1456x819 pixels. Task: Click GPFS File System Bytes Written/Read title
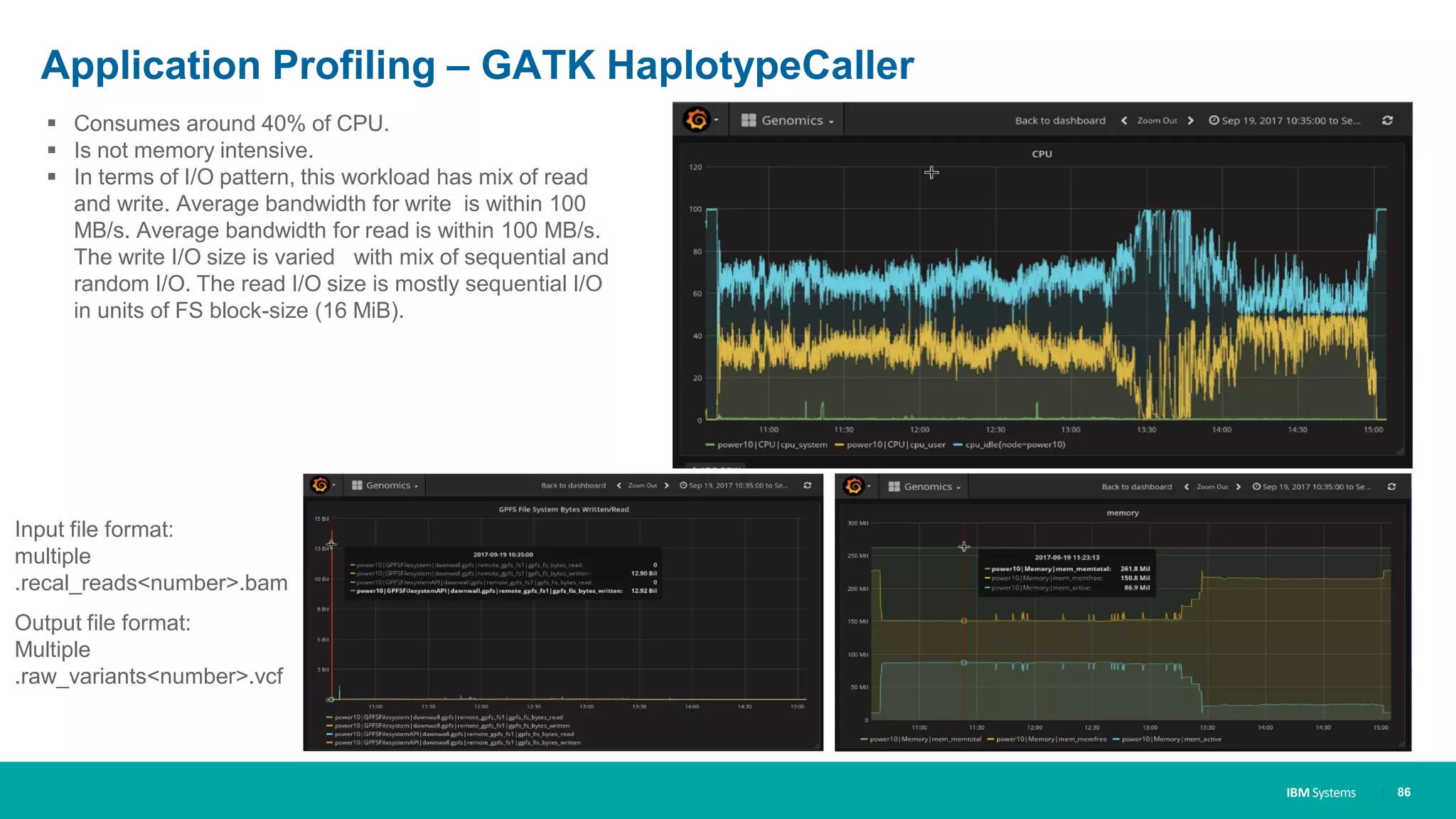click(x=564, y=510)
